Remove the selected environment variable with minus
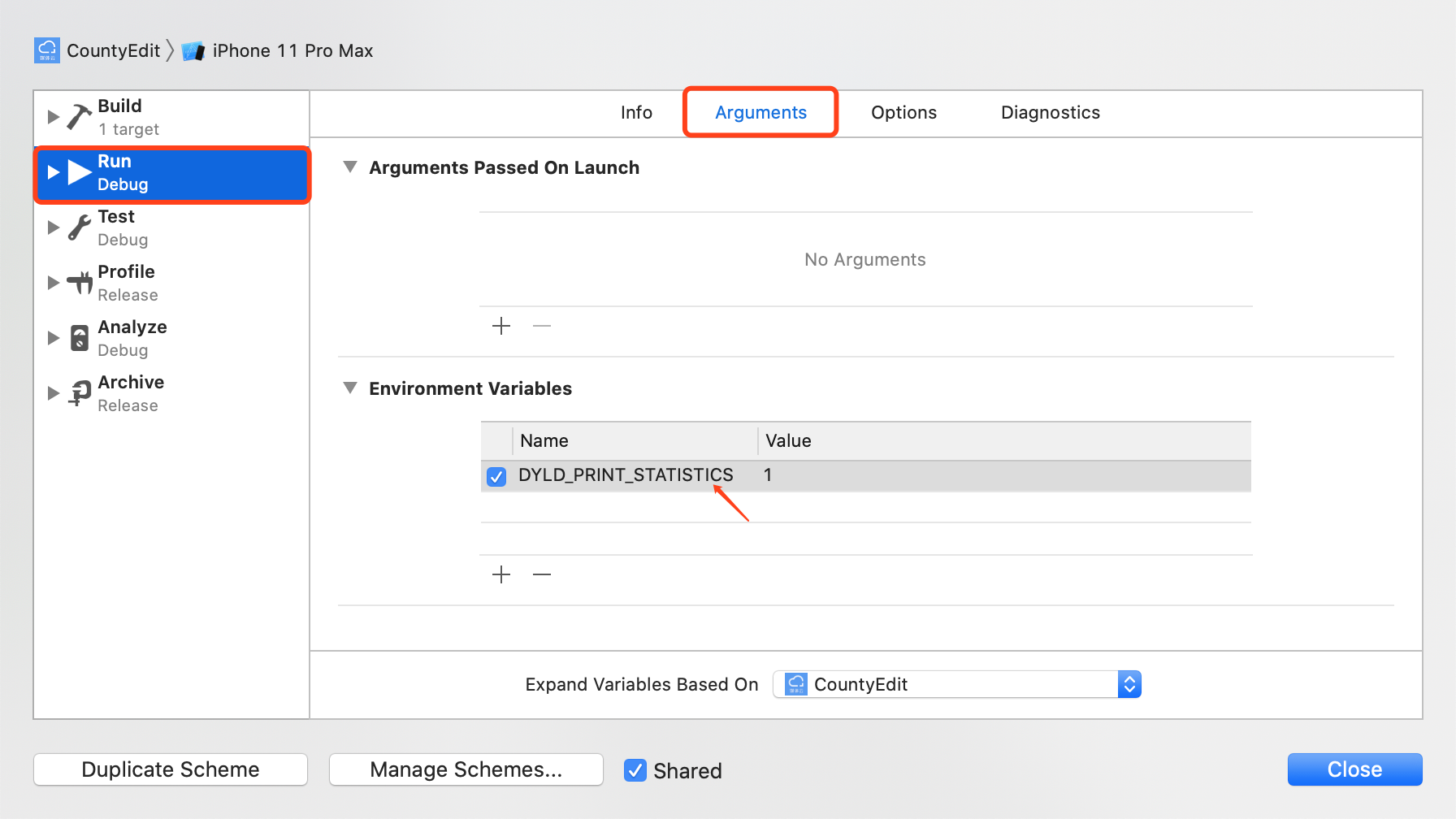 542,574
